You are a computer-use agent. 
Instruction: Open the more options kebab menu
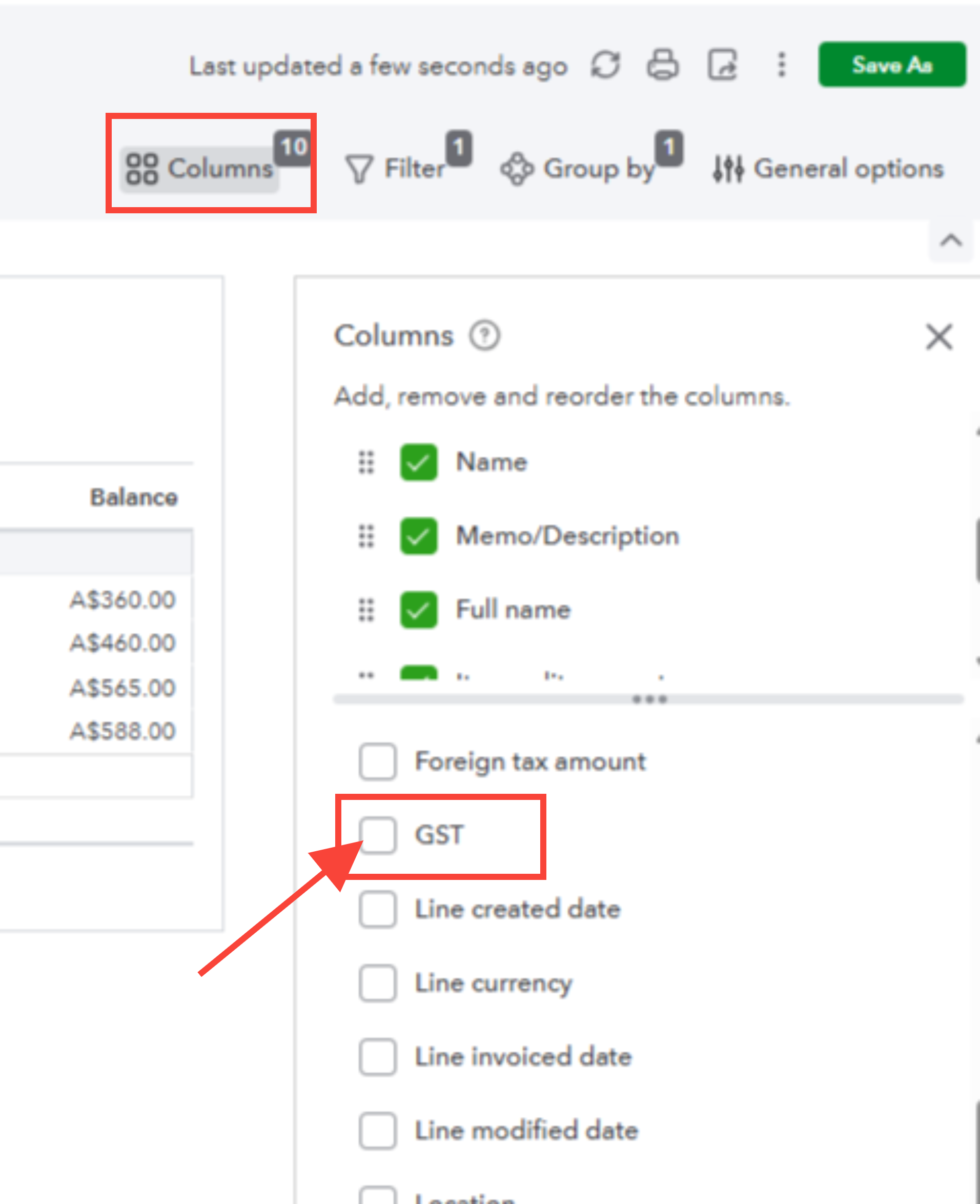782,65
